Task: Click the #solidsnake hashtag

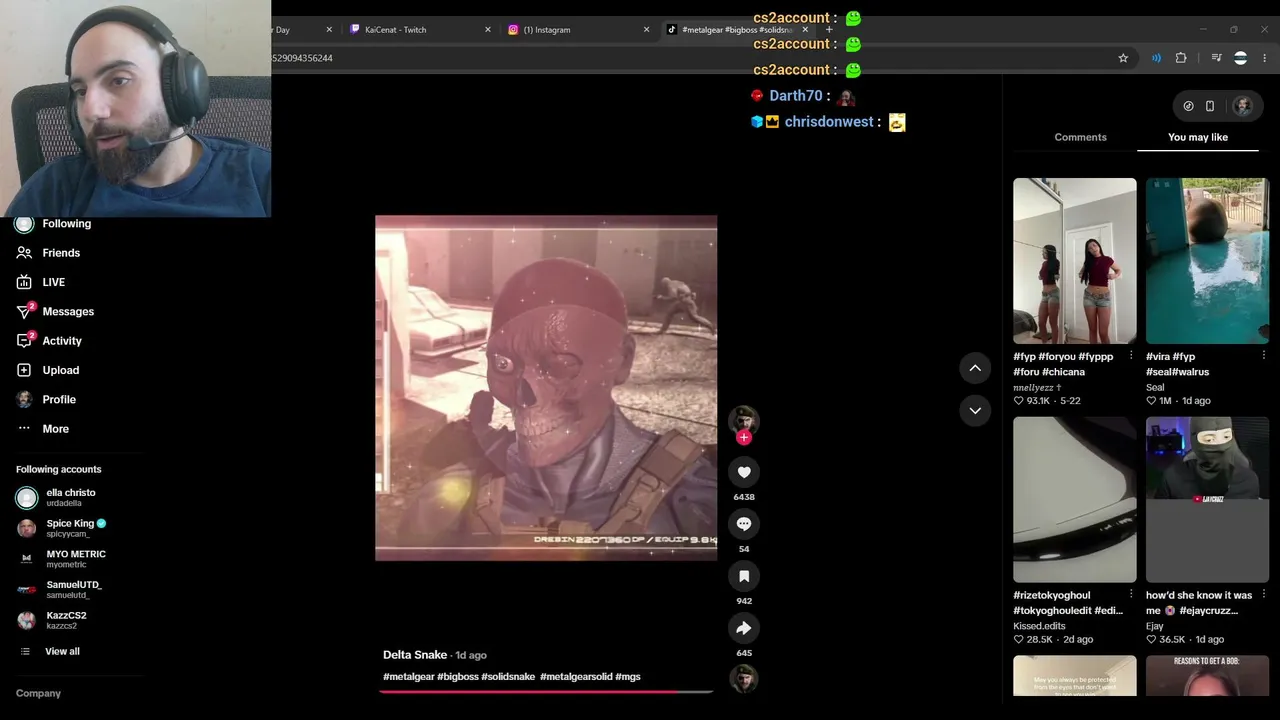Action: click(508, 677)
